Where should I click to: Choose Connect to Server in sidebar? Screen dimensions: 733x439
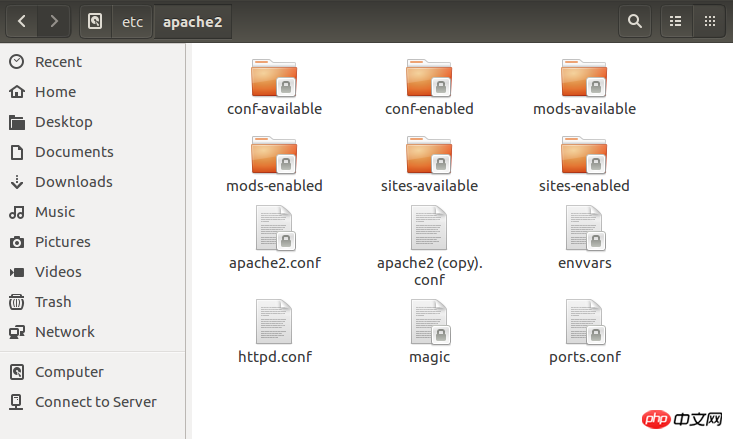pos(93,402)
